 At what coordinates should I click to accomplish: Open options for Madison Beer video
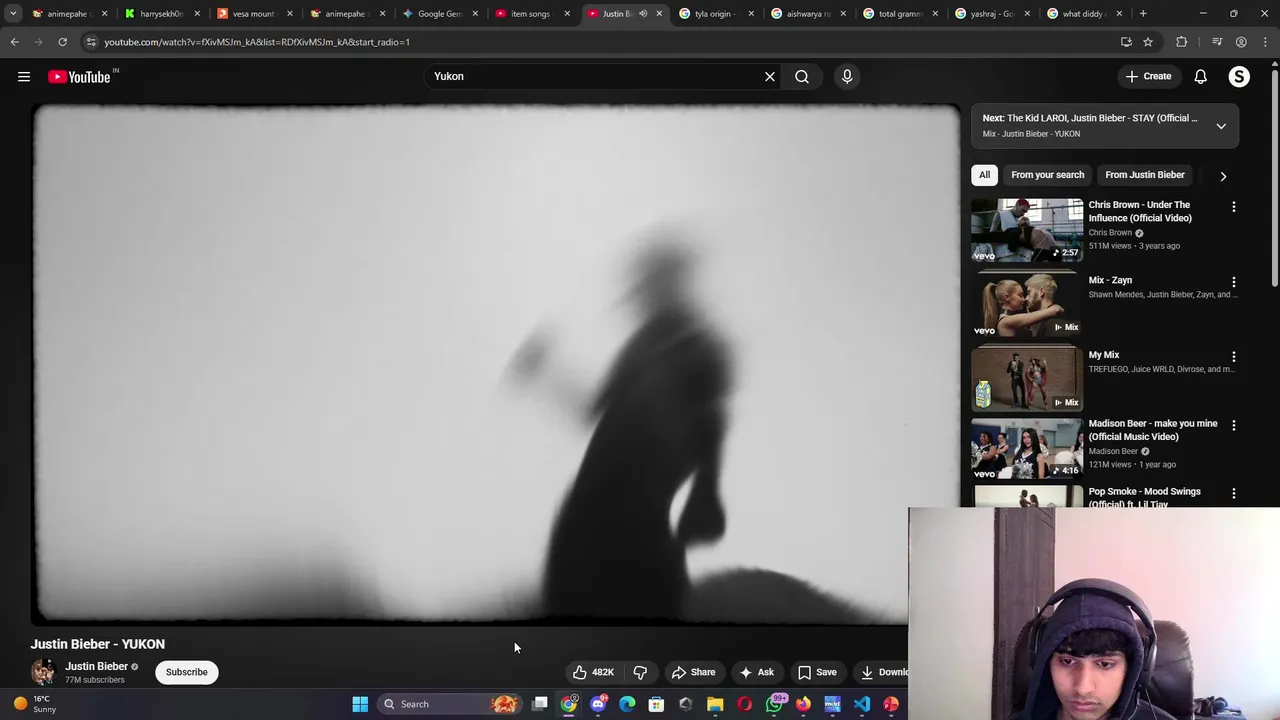(x=1234, y=425)
